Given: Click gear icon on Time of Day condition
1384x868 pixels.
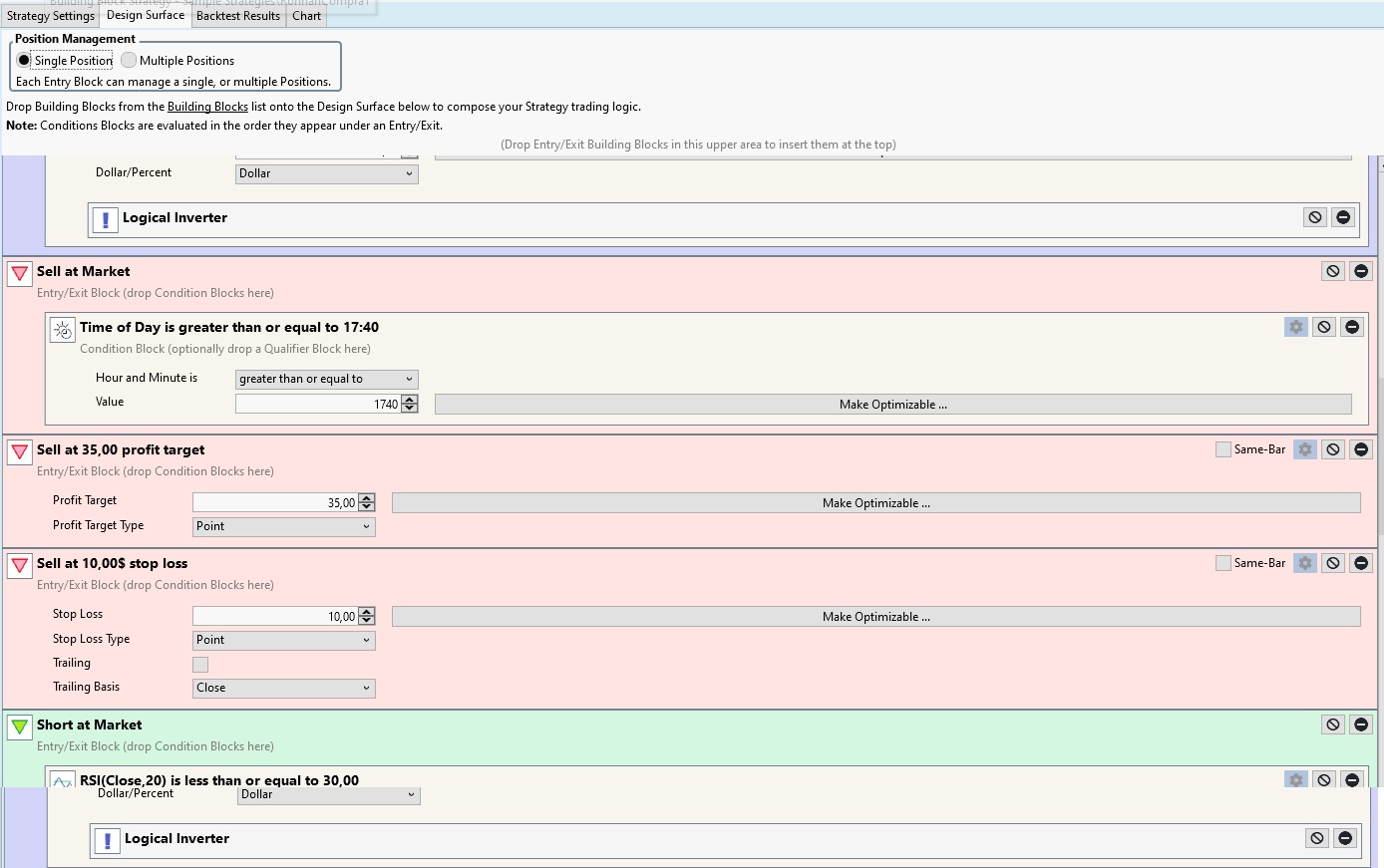Looking at the screenshot, I should 1295,327.
